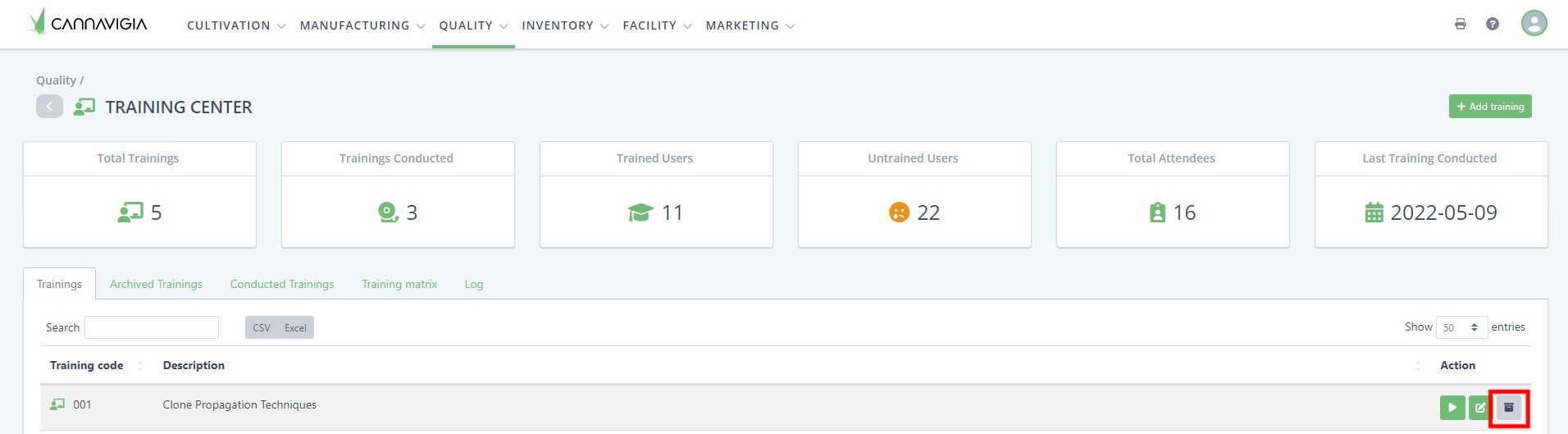
Task: Edit the Clone Propagation Techniques training
Action: click(1479, 408)
